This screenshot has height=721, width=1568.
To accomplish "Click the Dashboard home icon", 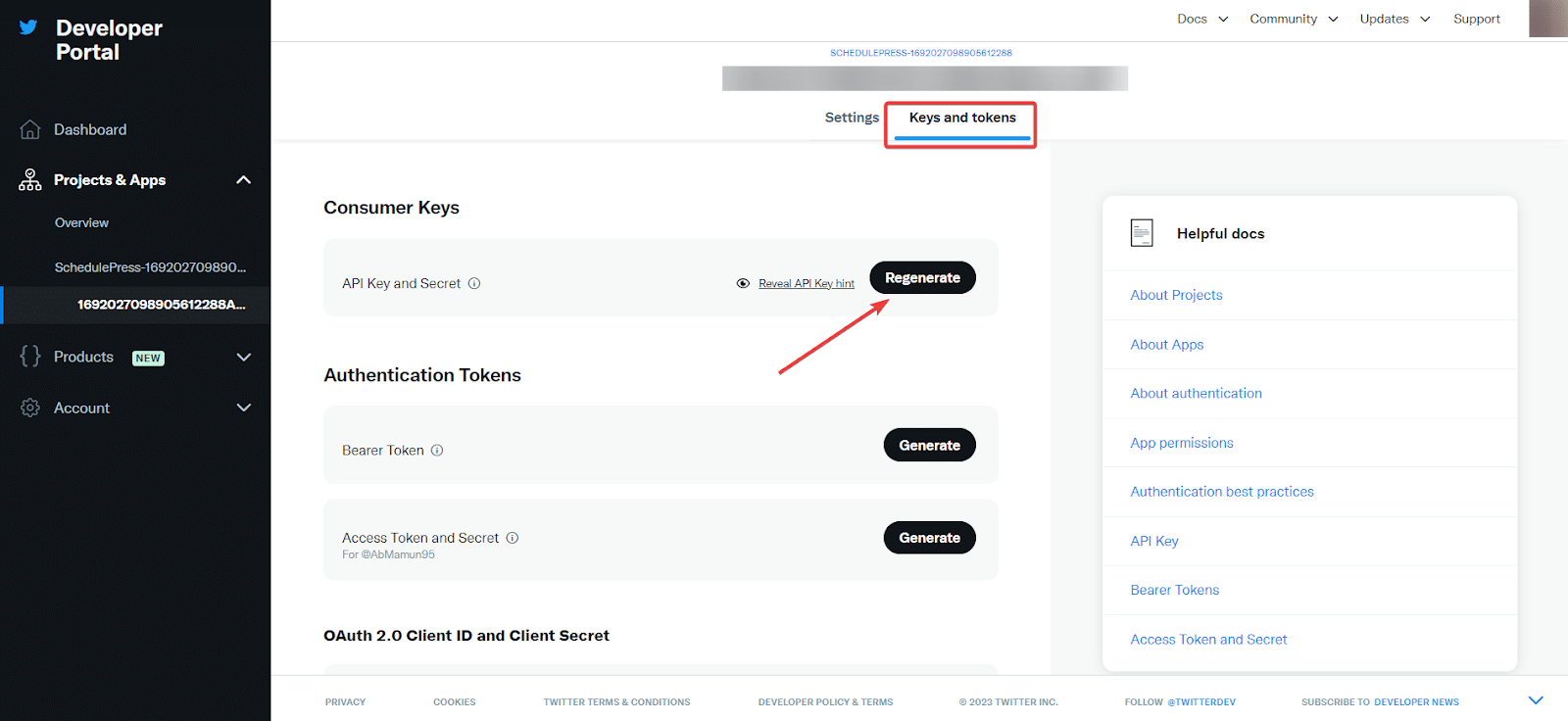I will click(30, 129).
